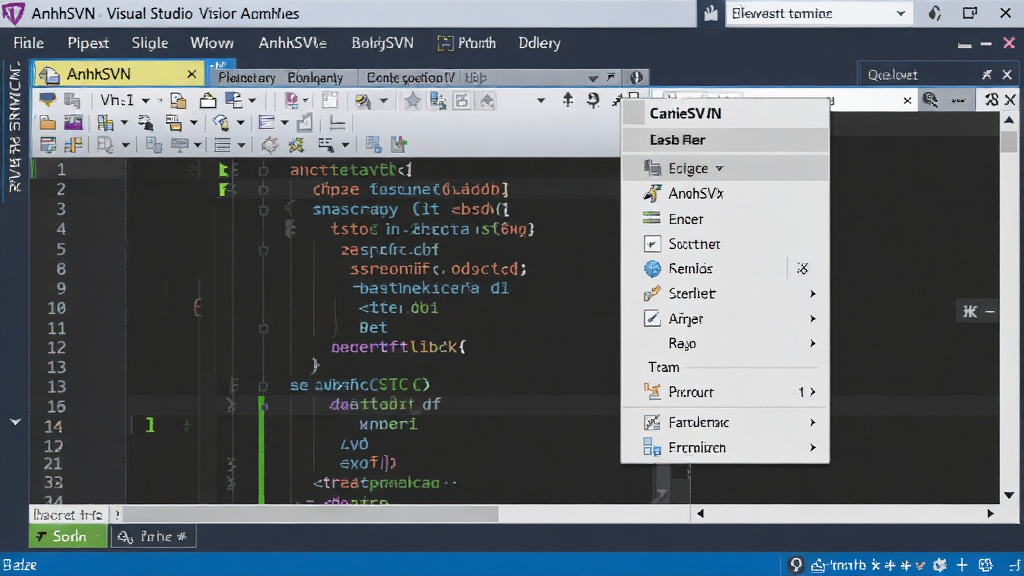Toggle the pin on Qcelovet panel
Viewport: 1024px width, 576px height.
click(x=987, y=74)
